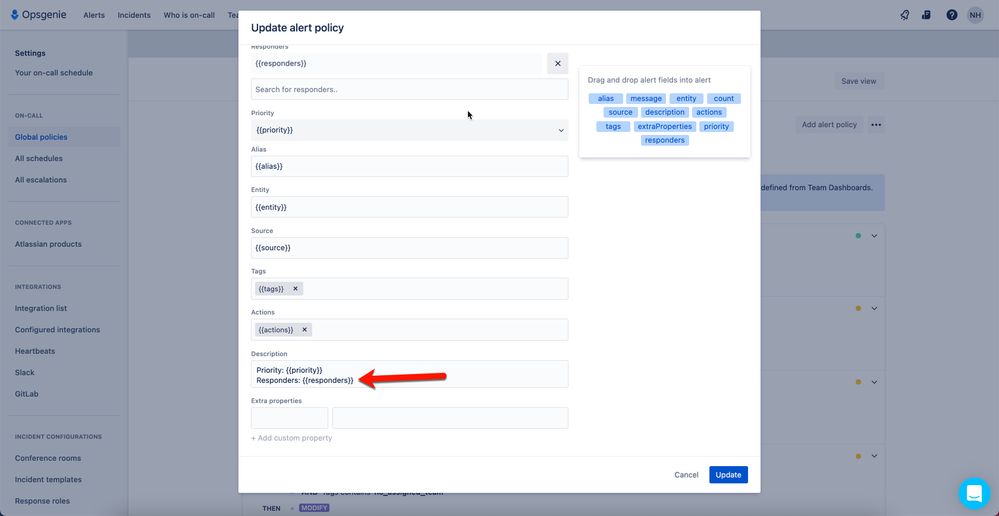Select the extraProperties field chip

[665, 127]
